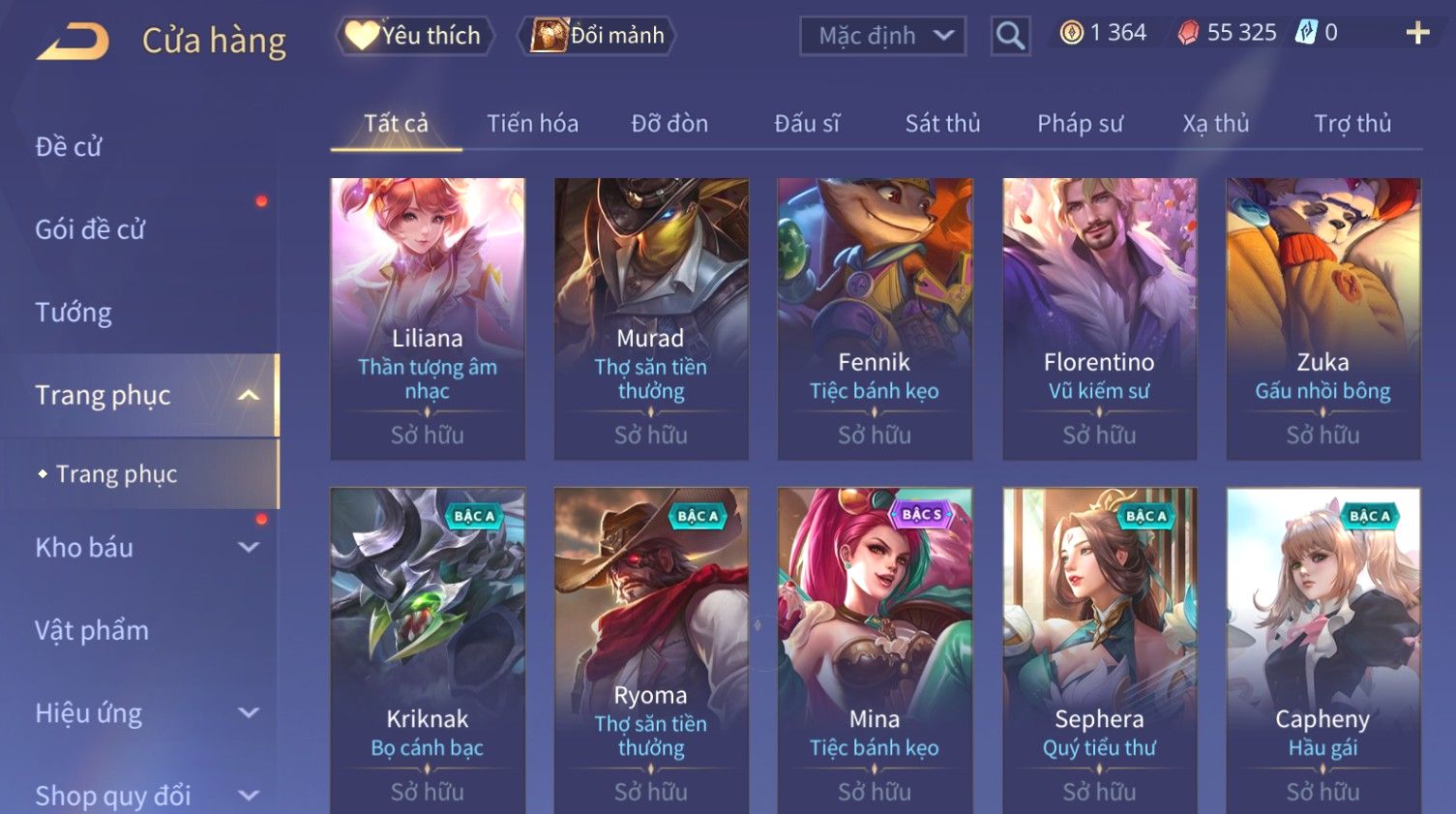Screen dimensions: 1456x814
Task: Expand Shop quy đổi section
Action: (x=249, y=796)
